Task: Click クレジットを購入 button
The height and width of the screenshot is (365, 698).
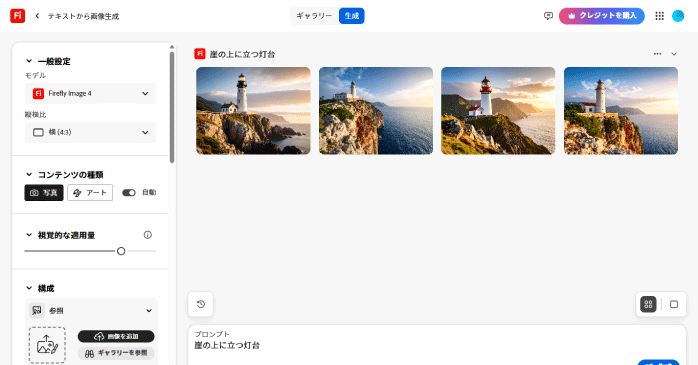Action: coord(602,16)
